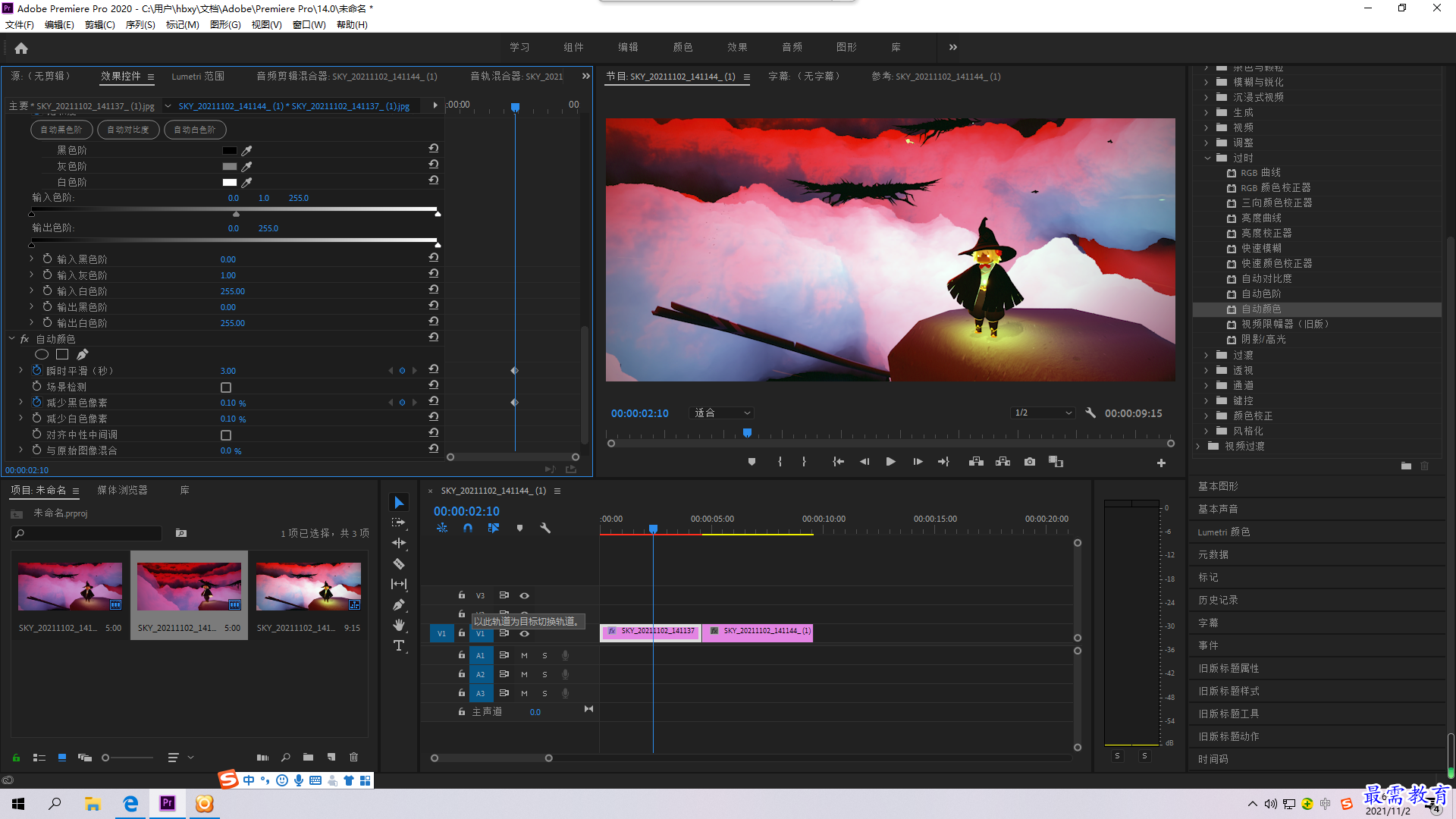The image size is (1456, 819).
Task: Create ellipse mask for Auto Color effect
Action: [x=42, y=355]
